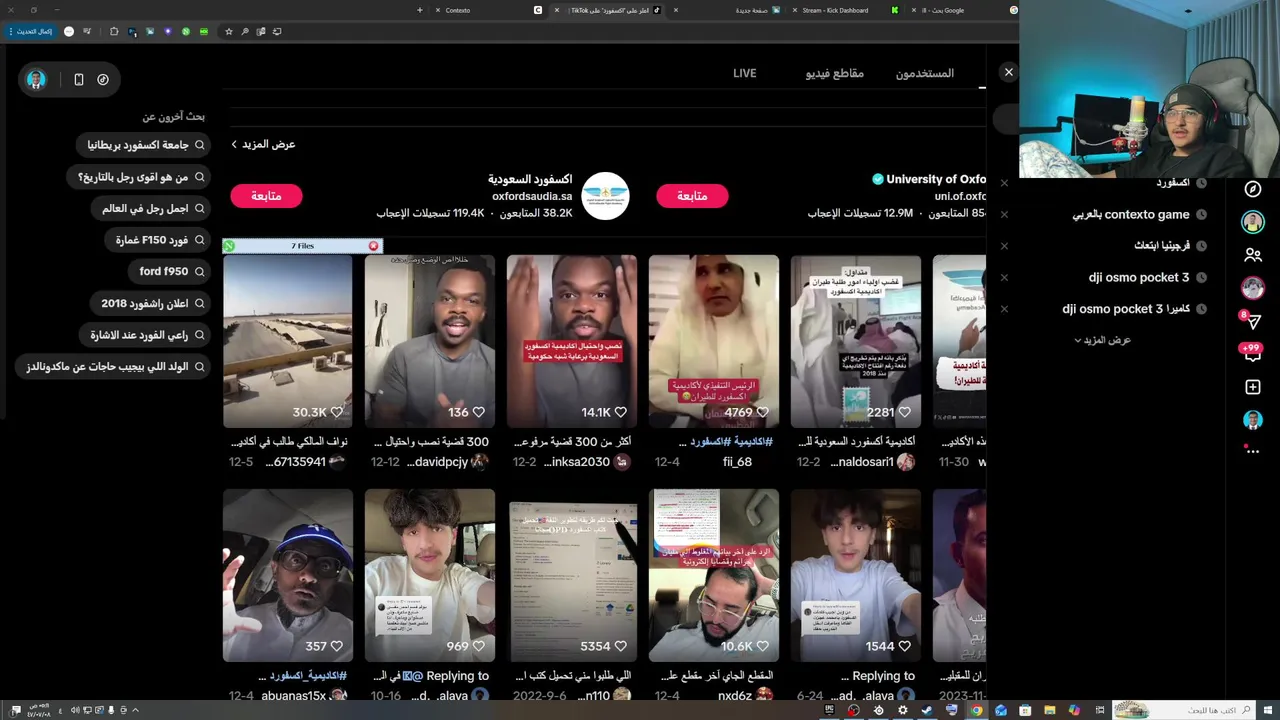Click the browser zoom magnifier icon
Screen dimensions: 1280x720
(245, 31)
